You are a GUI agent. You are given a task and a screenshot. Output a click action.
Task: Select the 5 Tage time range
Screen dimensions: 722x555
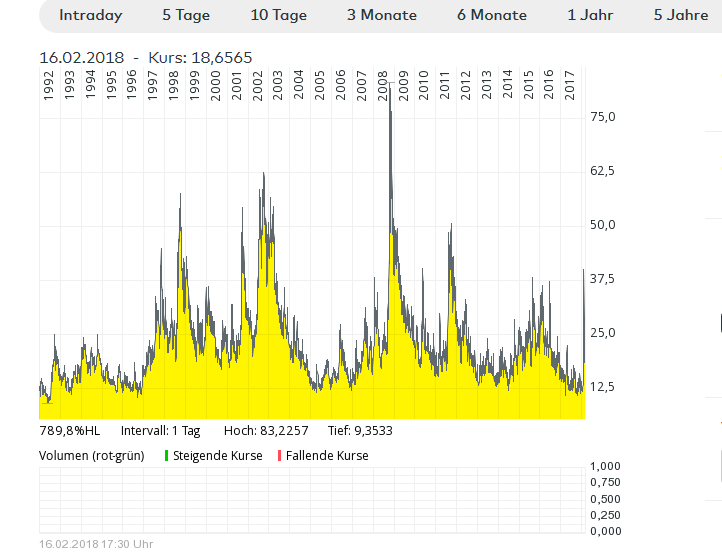click(x=186, y=15)
